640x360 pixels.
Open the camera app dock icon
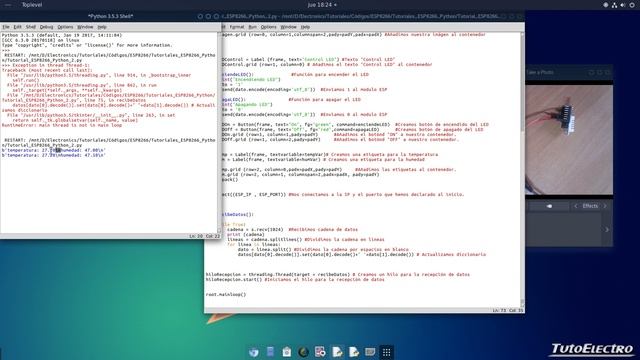(x=320, y=352)
